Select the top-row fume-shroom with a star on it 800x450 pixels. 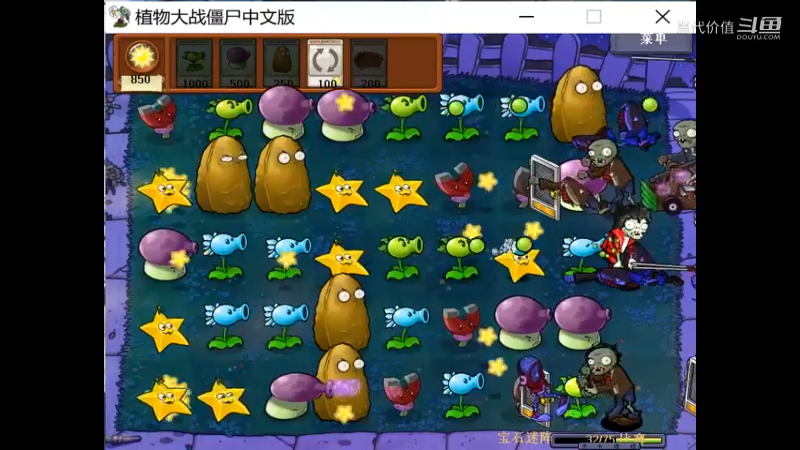tap(344, 115)
